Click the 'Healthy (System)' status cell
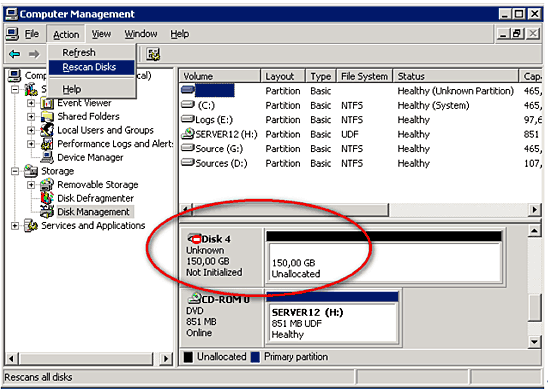This screenshot has width=548, height=392. tap(433, 105)
